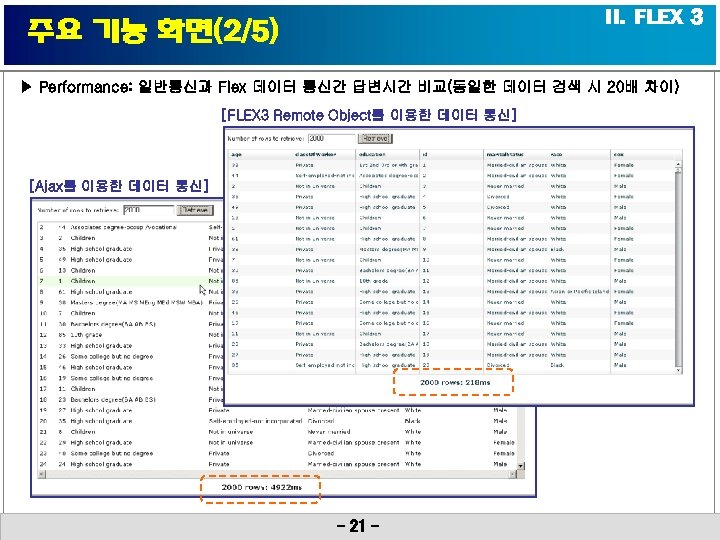Select Ajax row 14 'Some college but no degree'

tap(112, 356)
